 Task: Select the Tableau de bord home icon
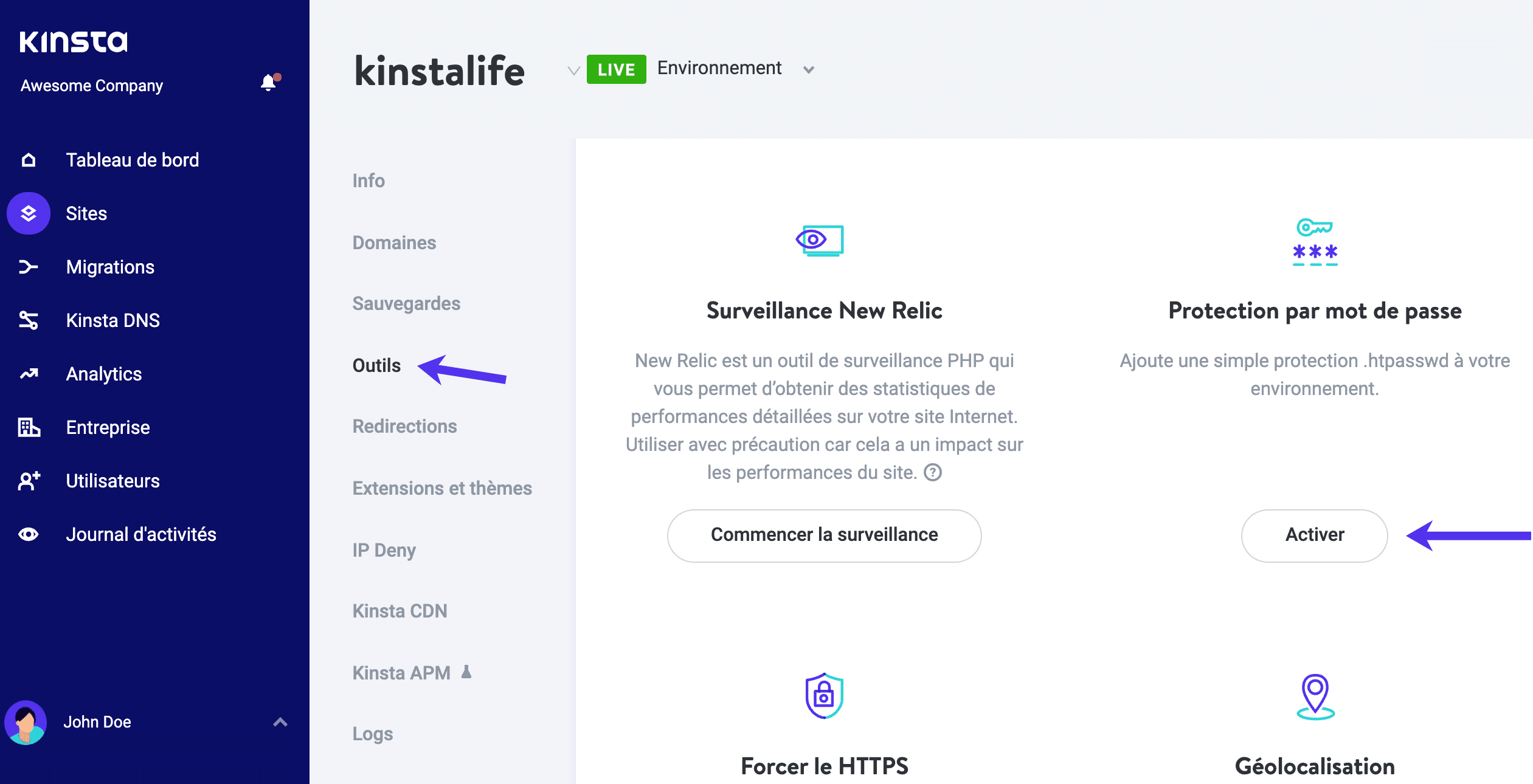click(x=27, y=160)
